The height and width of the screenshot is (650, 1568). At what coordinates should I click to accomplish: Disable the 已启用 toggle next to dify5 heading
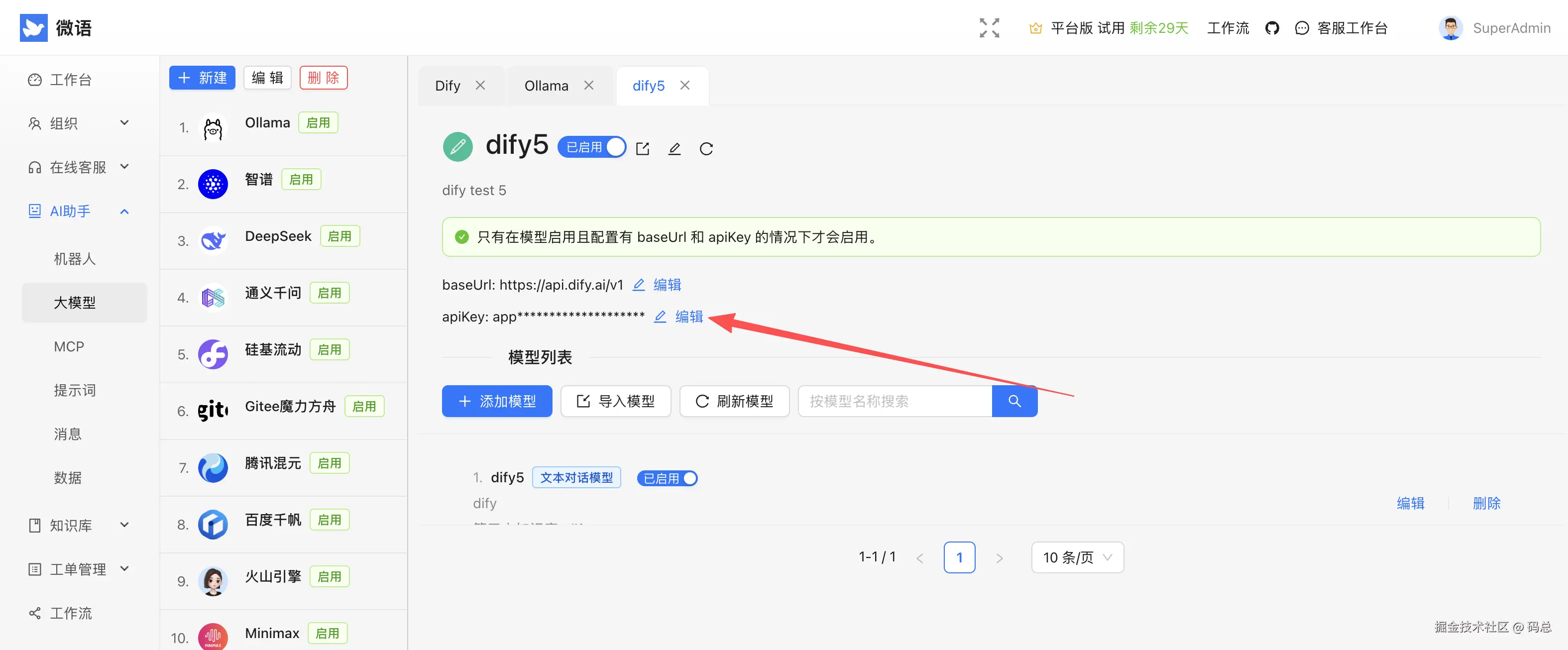(x=615, y=147)
